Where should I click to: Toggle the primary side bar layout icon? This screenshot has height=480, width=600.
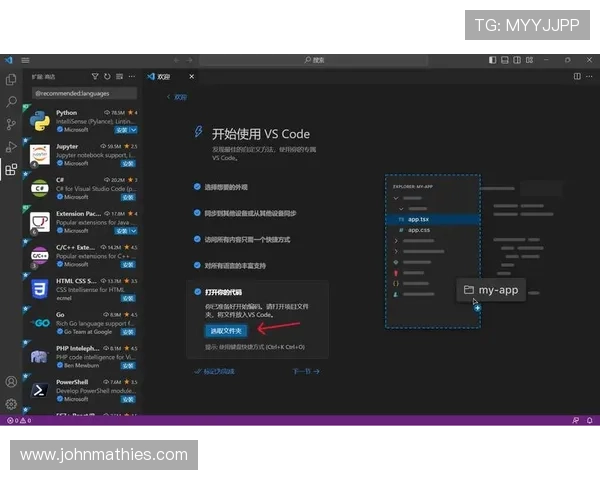[492, 60]
